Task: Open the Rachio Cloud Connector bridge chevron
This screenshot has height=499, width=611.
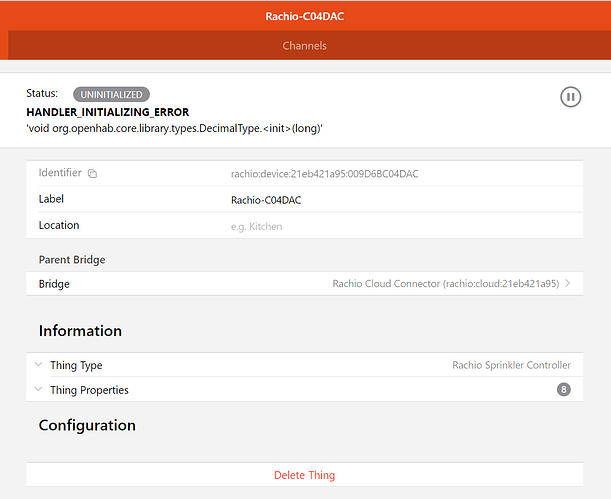Action: (x=568, y=283)
